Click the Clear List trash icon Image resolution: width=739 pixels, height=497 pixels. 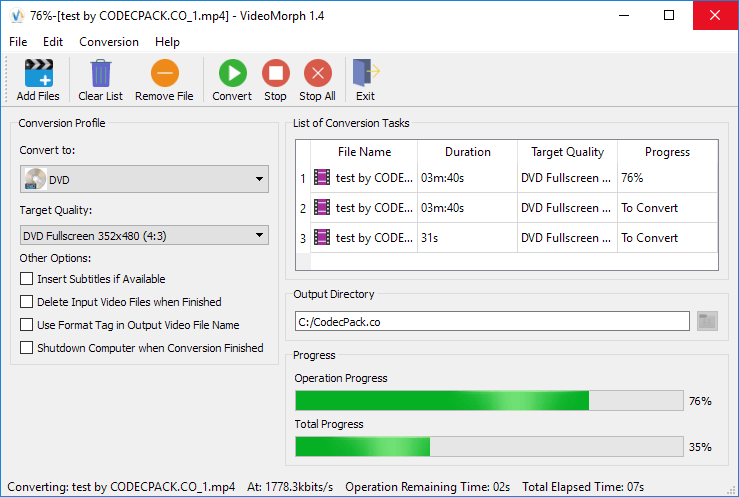click(x=100, y=73)
